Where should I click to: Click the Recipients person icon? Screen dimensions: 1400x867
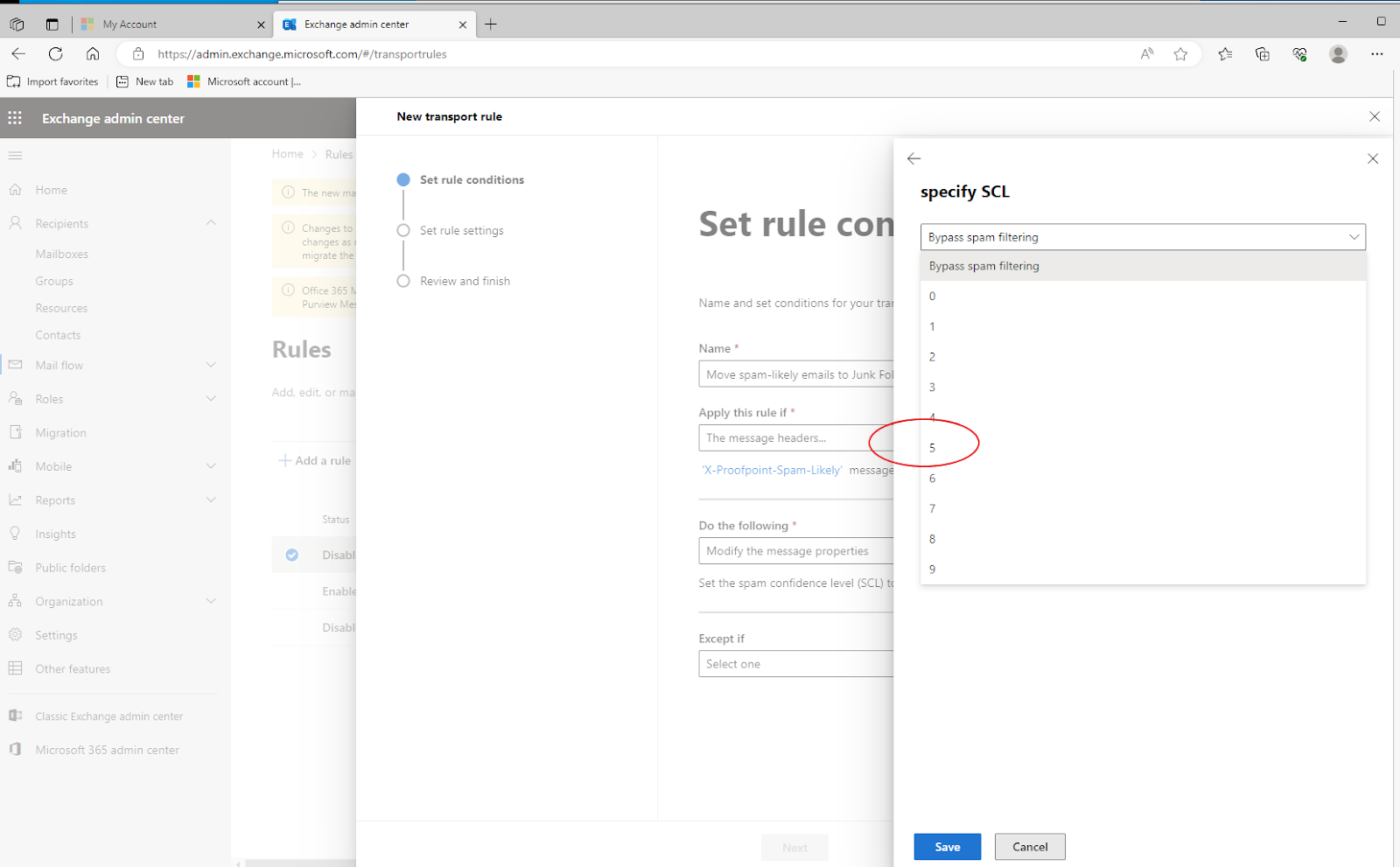(15, 223)
